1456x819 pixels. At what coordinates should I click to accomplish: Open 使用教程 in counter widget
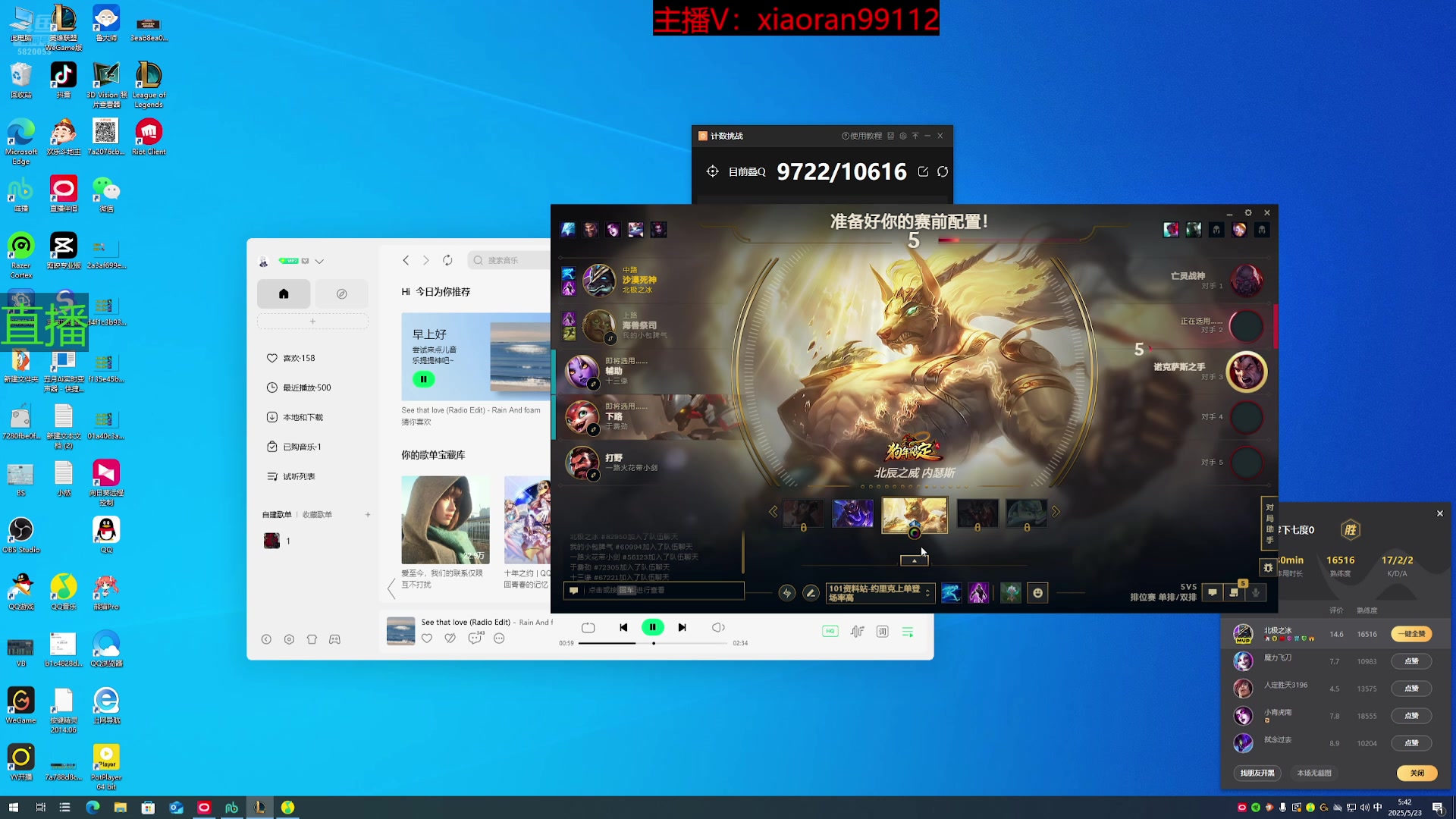click(x=861, y=136)
